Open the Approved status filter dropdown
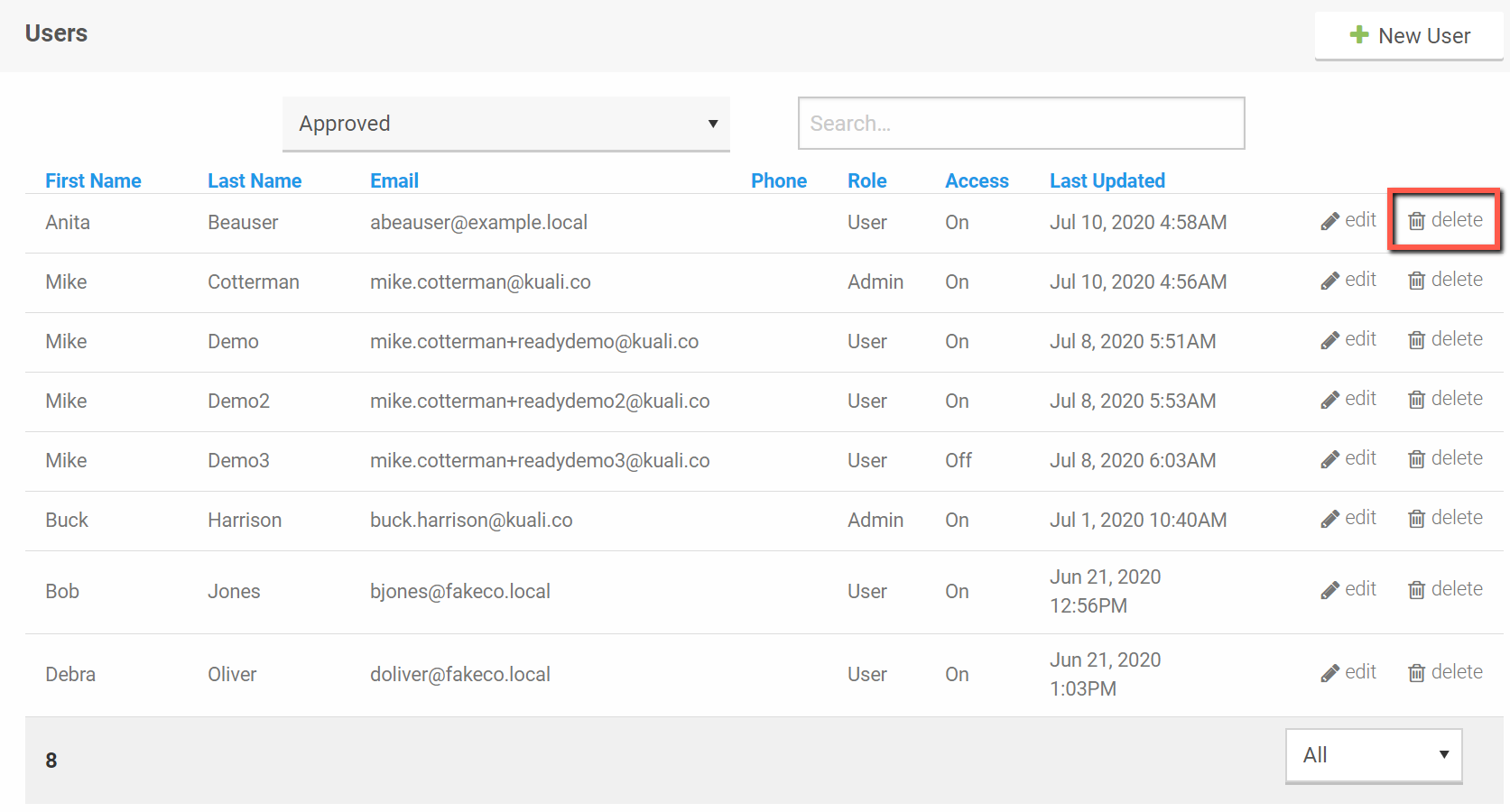The image size is (1510, 812). (x=505, y=124)
